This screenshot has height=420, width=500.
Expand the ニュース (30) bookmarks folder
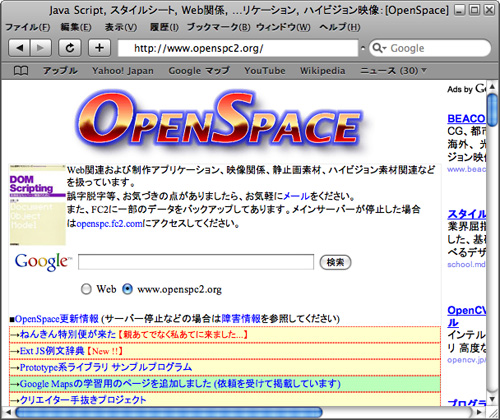point(393,71)
